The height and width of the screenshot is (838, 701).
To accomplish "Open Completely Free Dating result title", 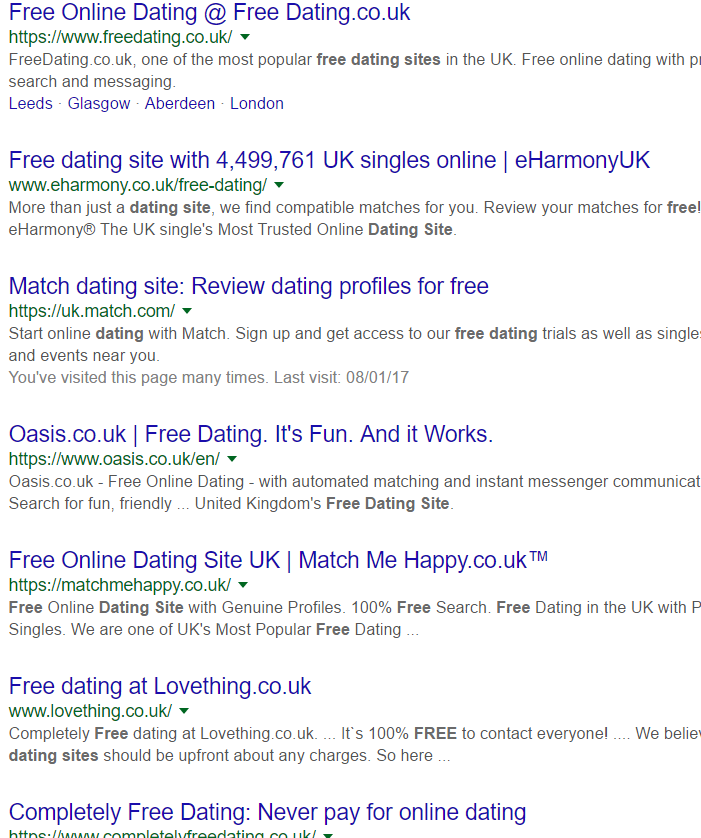I will click(x=268, y=812).
